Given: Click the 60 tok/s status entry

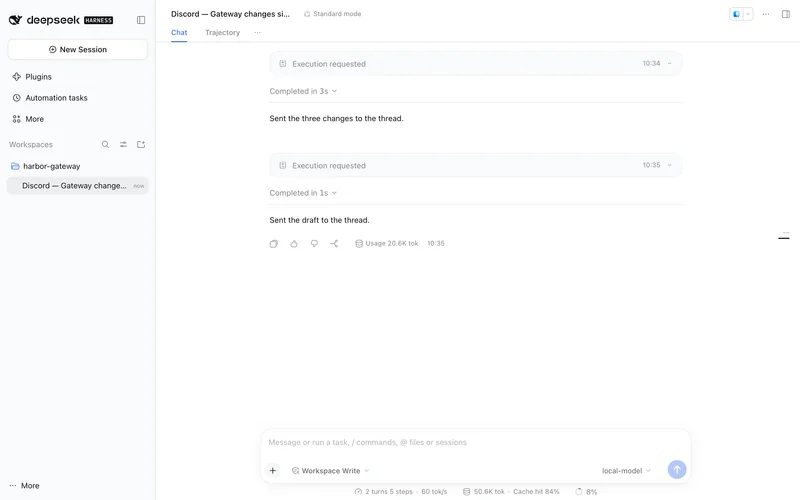Looking at the screenshot, I should point(434,492).
